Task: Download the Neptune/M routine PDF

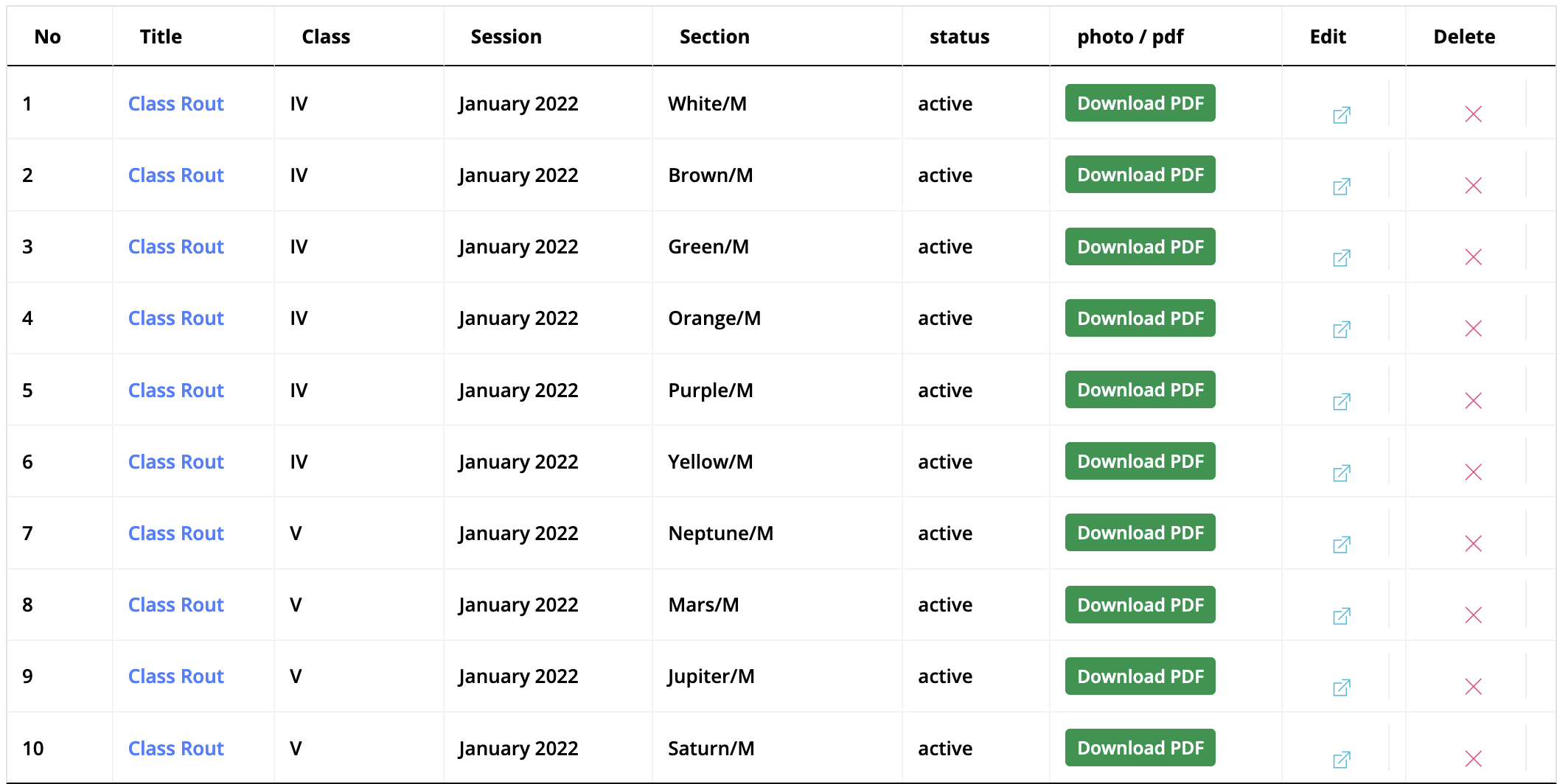Action: [1140, 533]
